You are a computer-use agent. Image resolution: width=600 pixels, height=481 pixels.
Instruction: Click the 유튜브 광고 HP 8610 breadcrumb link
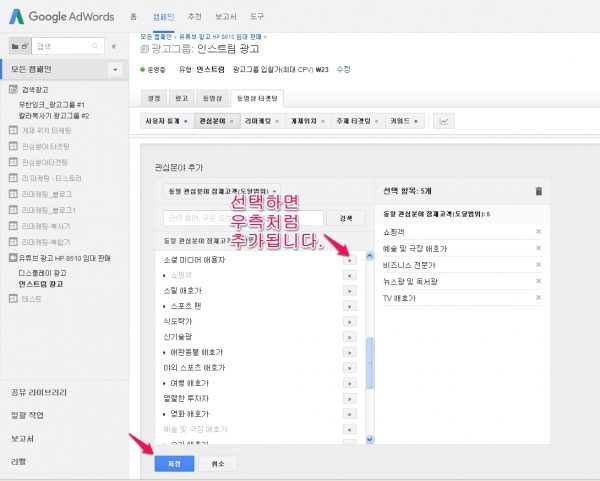coord(220,37)
